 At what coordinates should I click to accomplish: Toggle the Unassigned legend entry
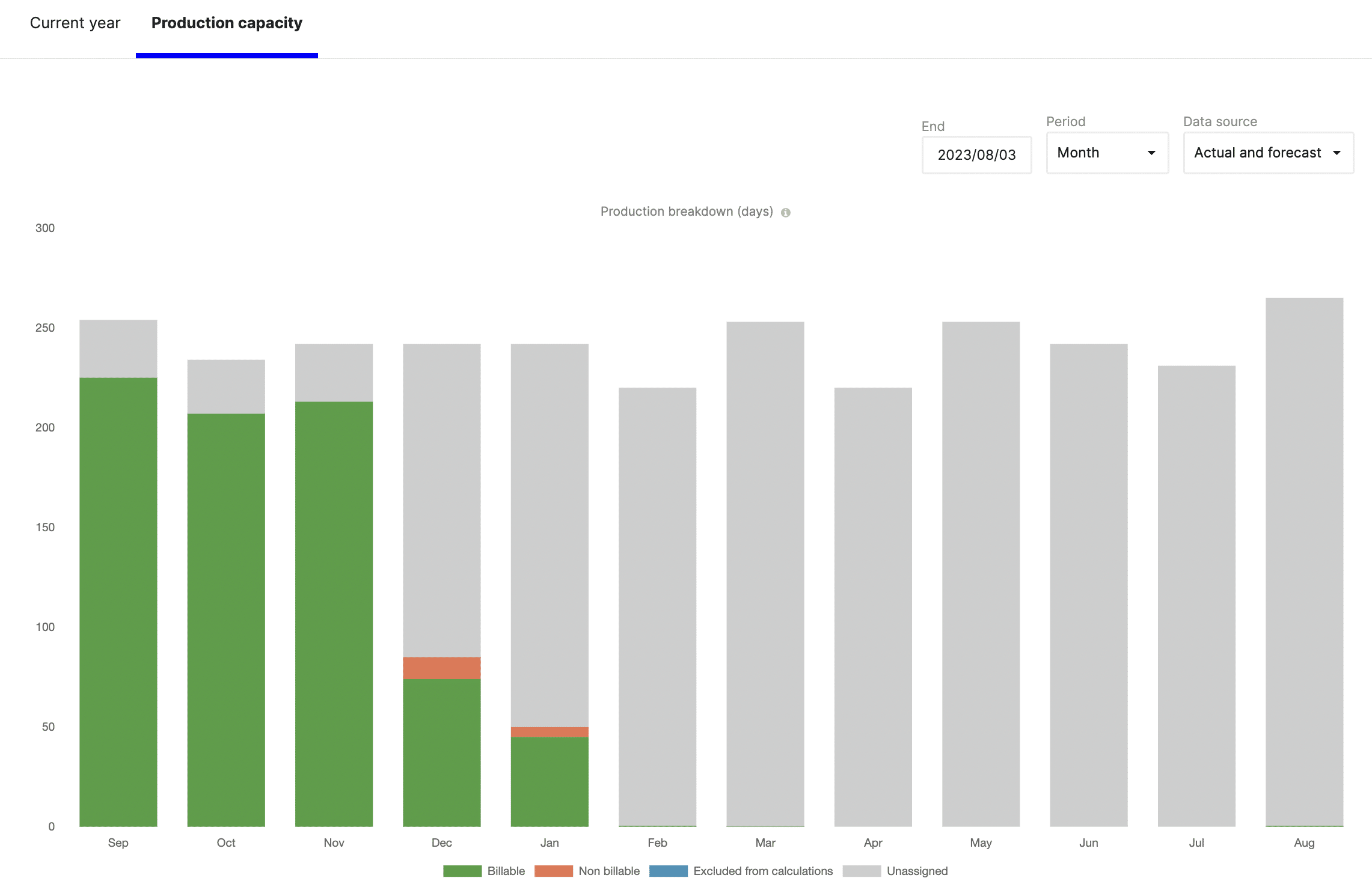click(x=916, y=871)
